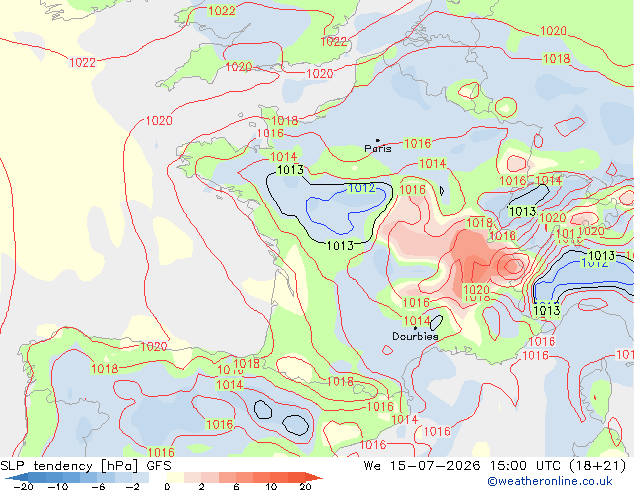Viewport: 634px width, 490px height.
Task: Click the 1018 label near the top right edge
Action: click(x=556, y=59)
